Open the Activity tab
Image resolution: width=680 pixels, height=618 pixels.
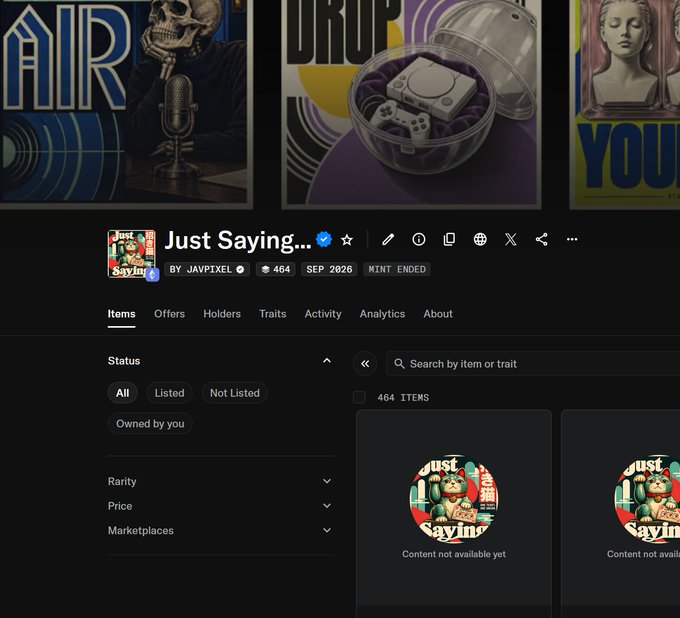[323, 314]
